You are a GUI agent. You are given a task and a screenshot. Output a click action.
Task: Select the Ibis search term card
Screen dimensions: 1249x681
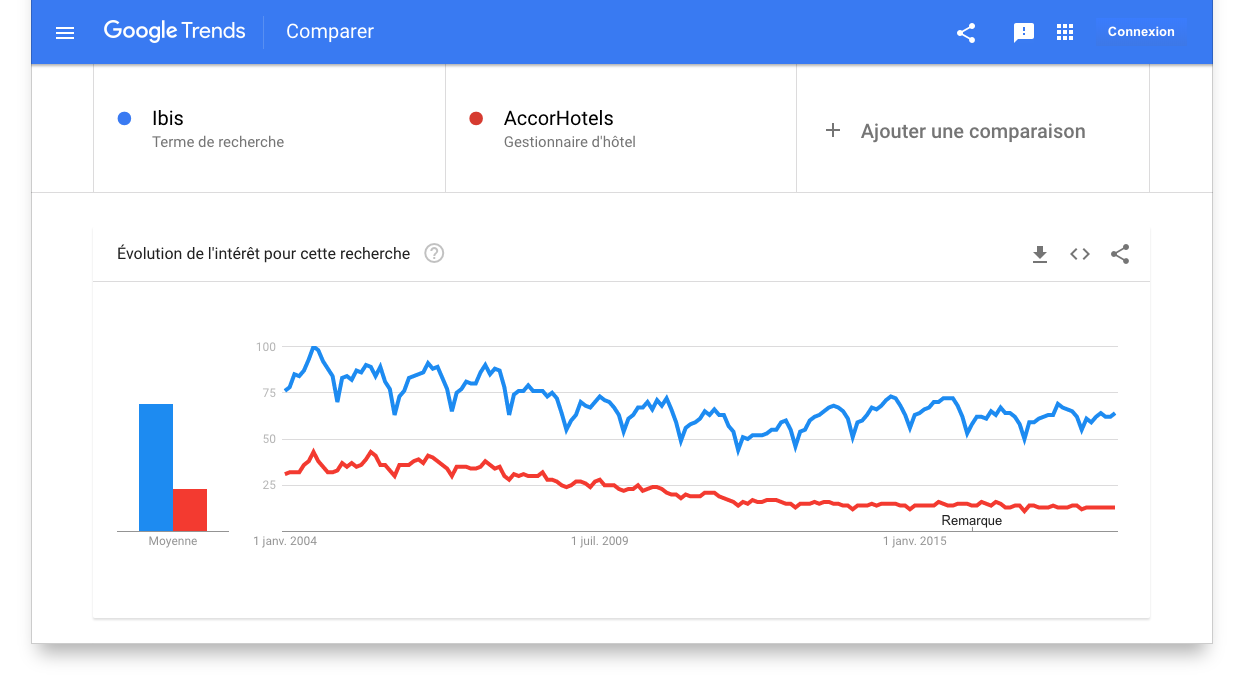coord(269,129)
